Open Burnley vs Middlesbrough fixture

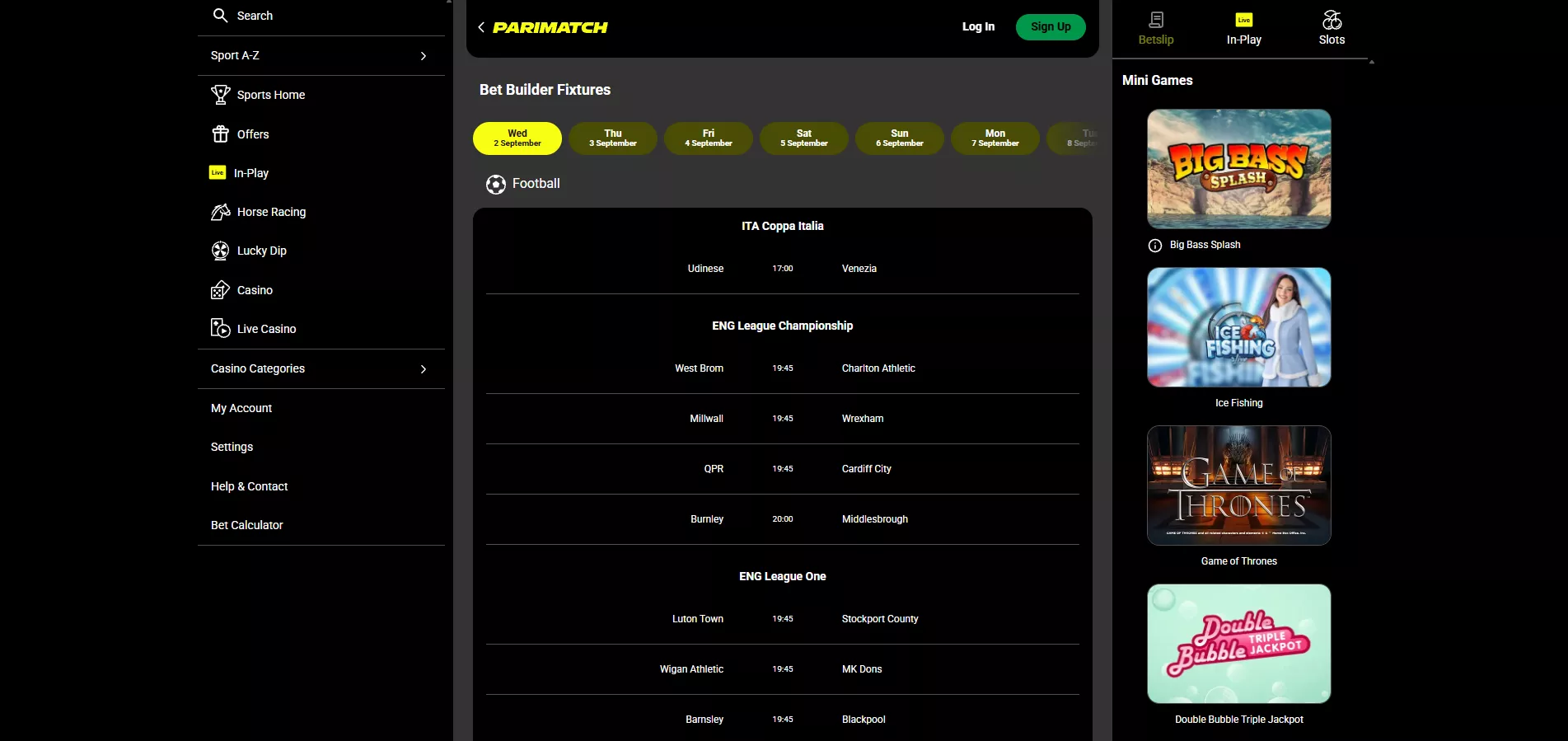783,519
